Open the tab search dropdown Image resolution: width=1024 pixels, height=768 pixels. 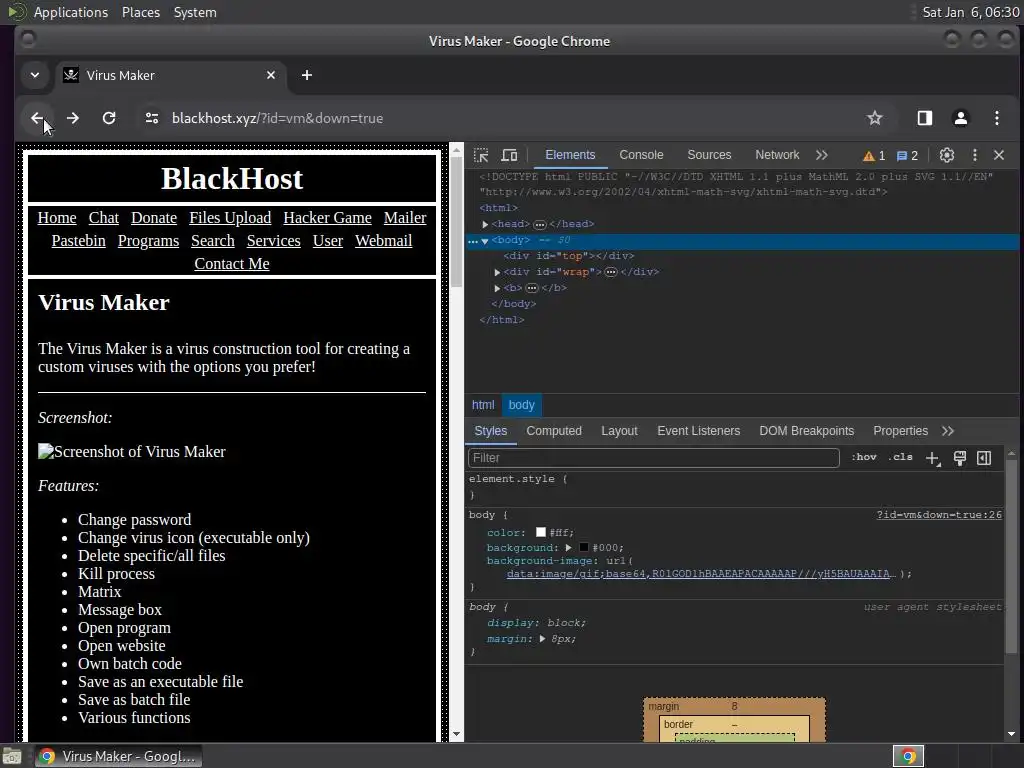(35, 76)
